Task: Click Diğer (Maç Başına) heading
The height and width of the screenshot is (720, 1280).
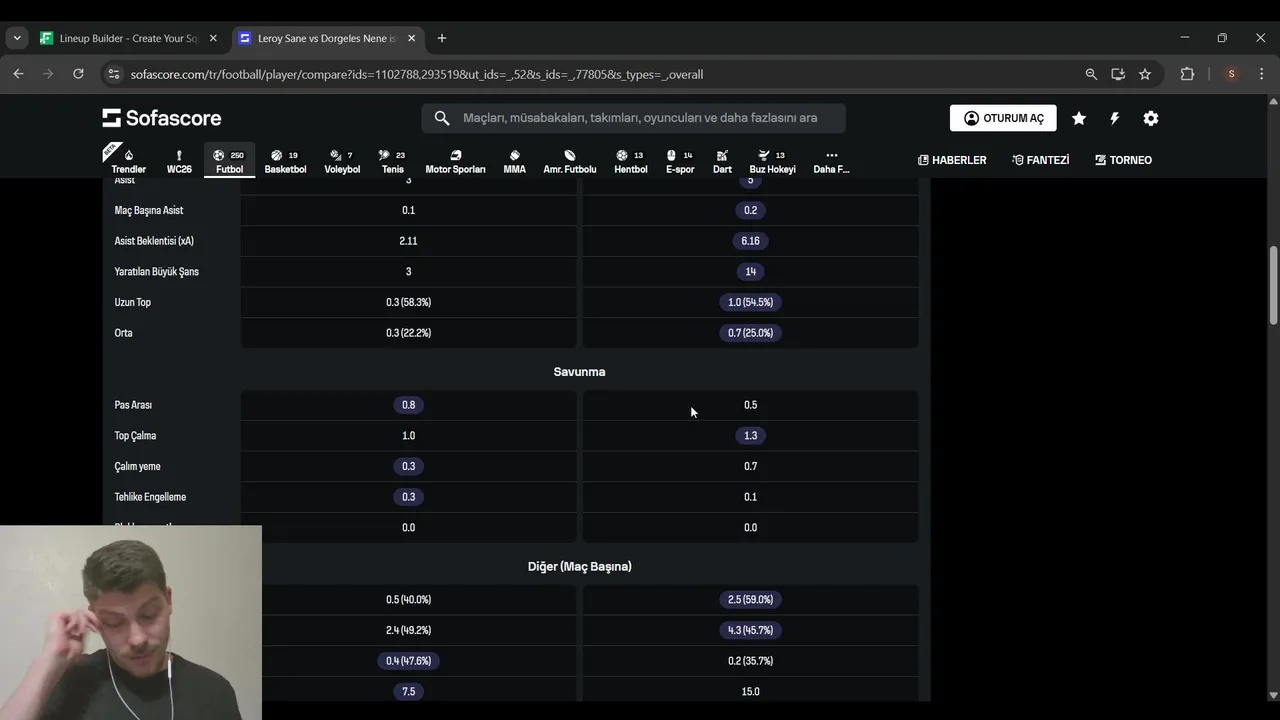Action: 579,566
